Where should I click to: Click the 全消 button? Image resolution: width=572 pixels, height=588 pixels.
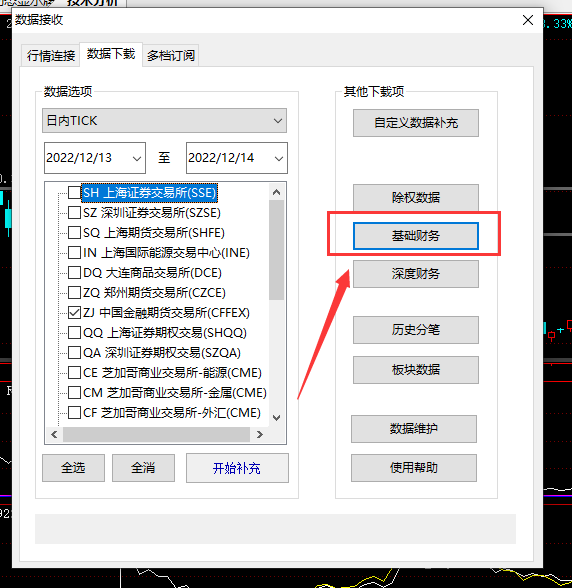point(143,468)
